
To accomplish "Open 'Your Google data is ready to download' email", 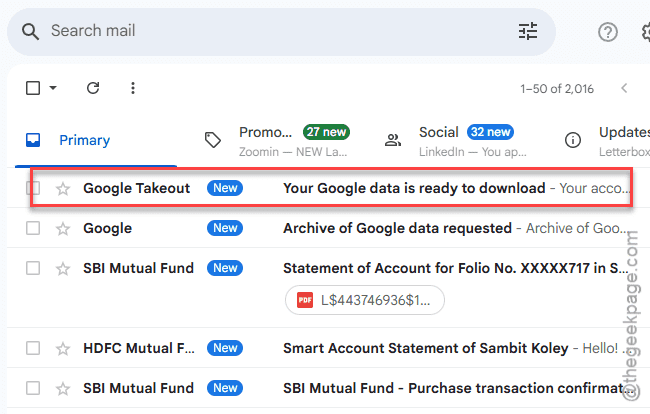I will (414, 188).
